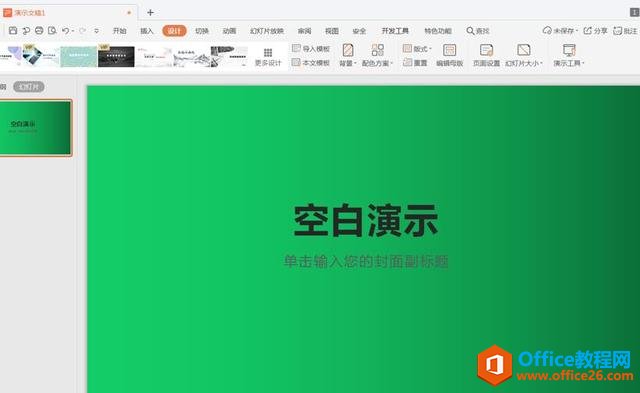Expand the 幻灯片大小 dropdown arrow

pos(541,63)
